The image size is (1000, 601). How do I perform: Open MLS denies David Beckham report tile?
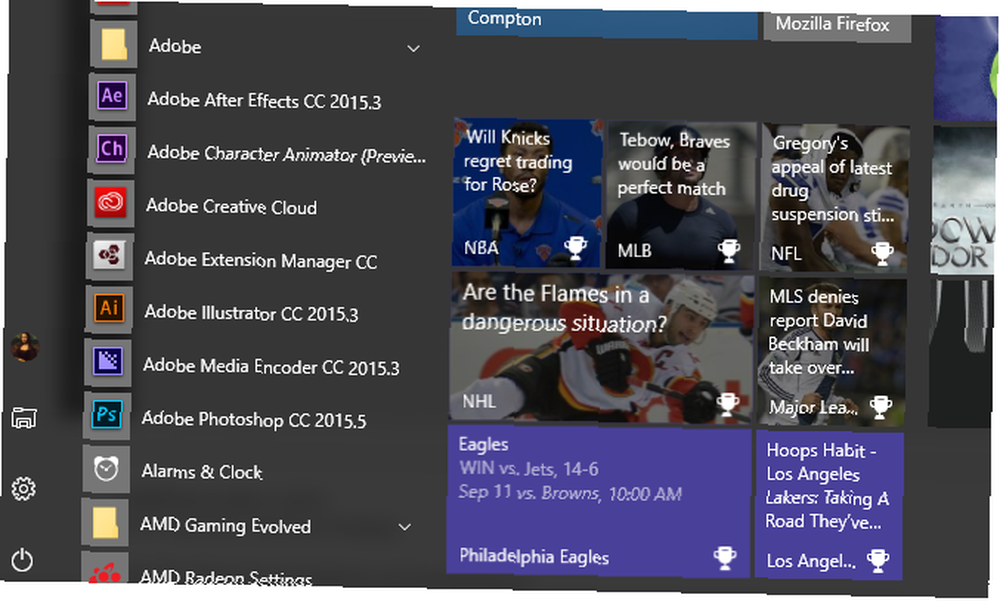(x=832, y=352)
